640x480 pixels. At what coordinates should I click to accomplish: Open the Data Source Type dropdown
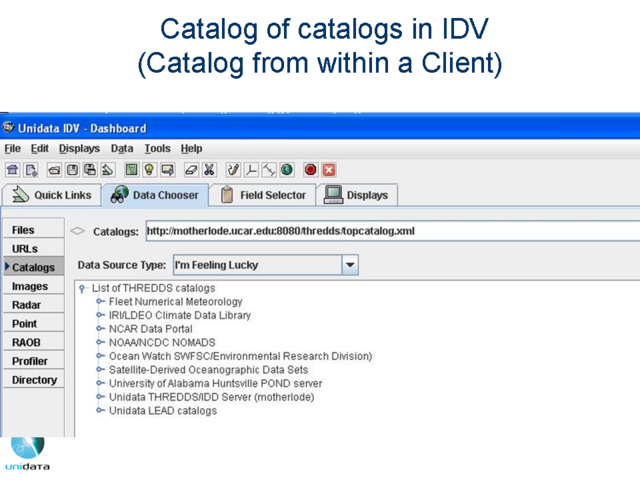click(350, 266)
